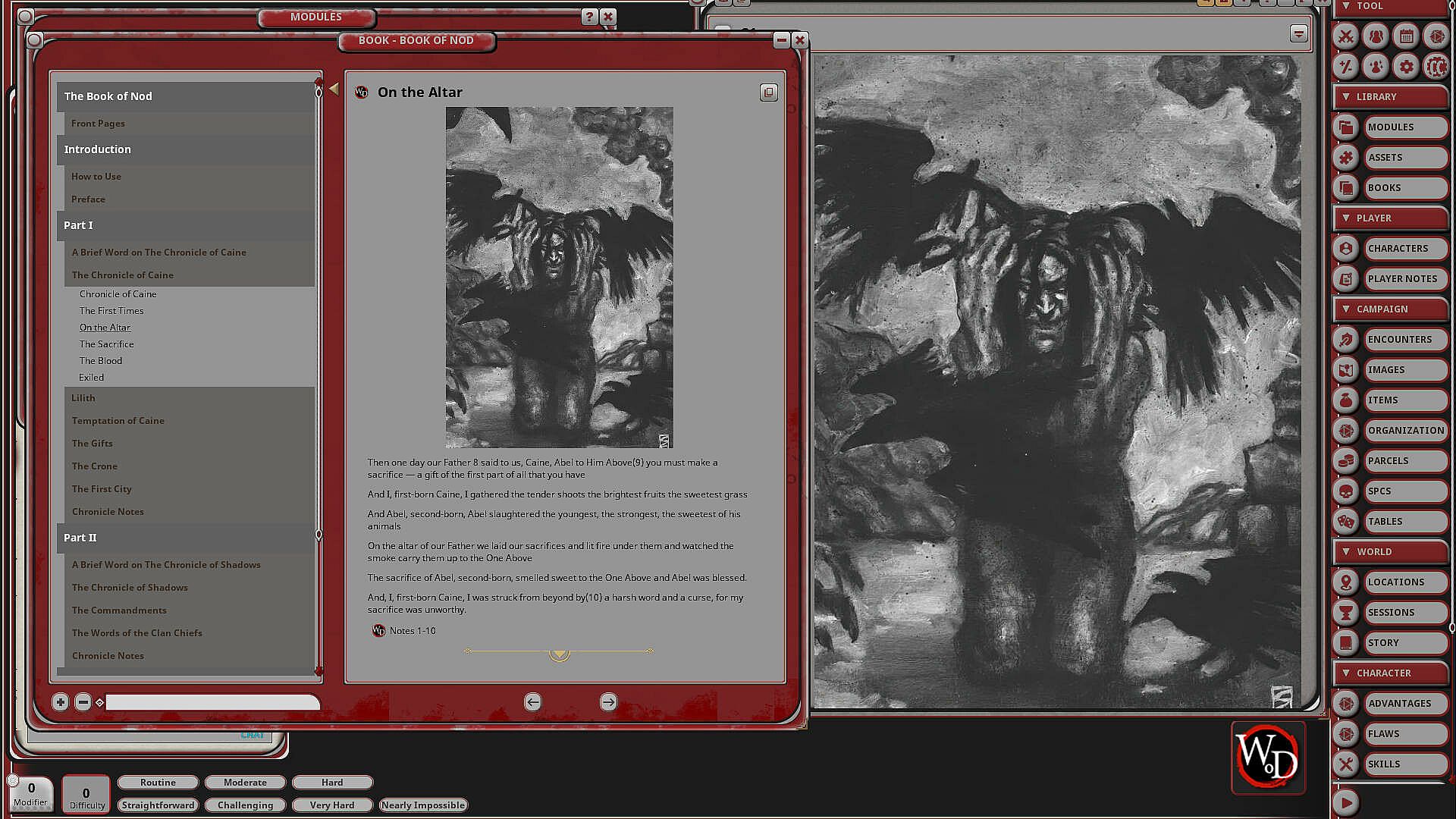
Task: Open The Sacrifice page in index
Action: 106,344
